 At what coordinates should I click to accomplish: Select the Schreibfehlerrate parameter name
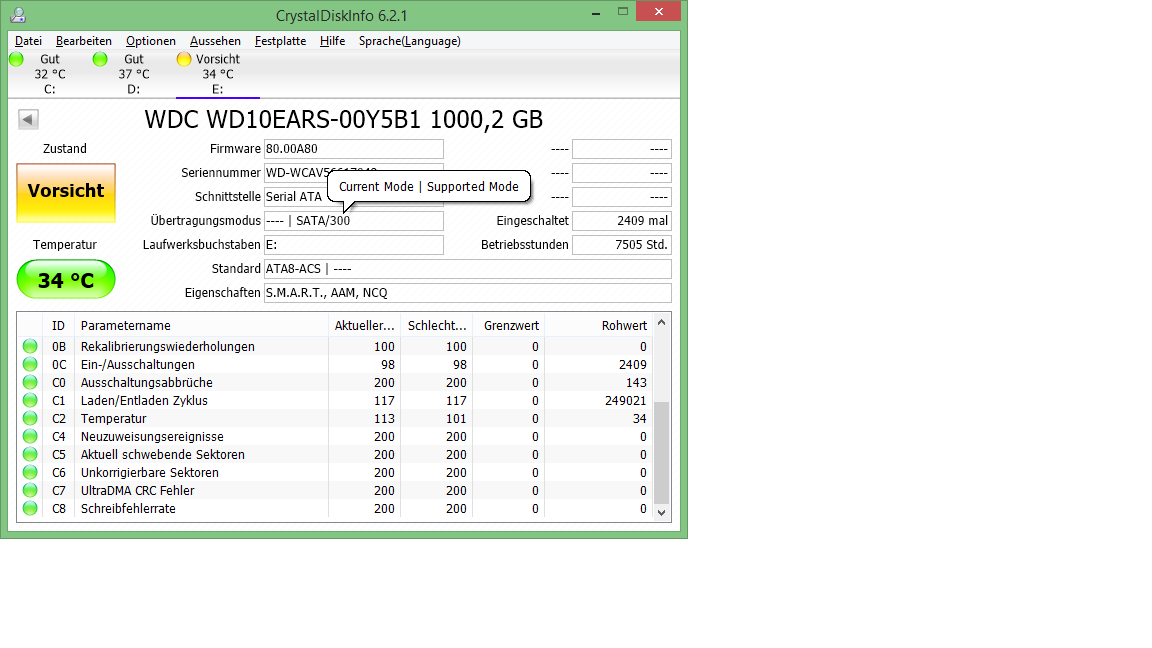(x=128, y=508)
